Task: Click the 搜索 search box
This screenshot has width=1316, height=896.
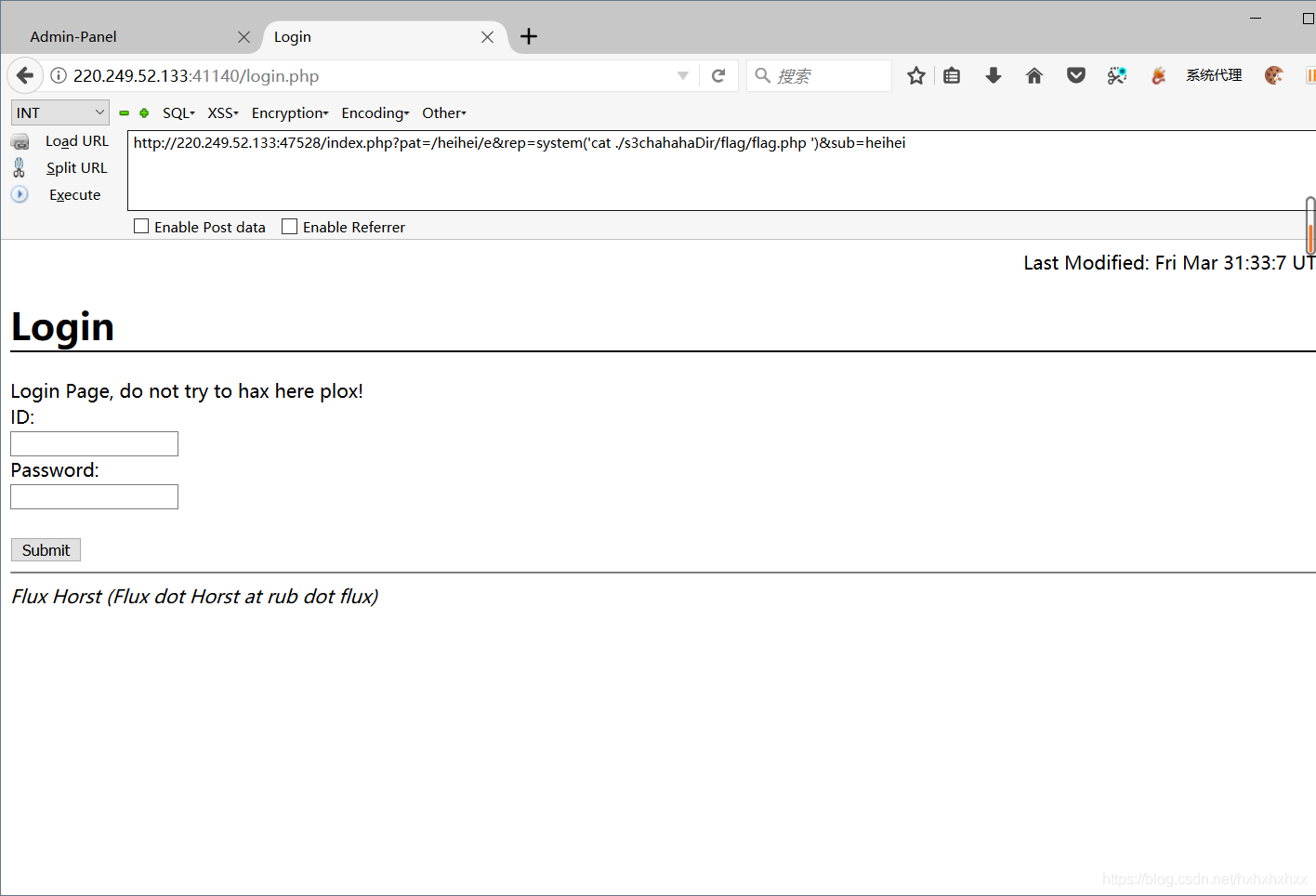Action: coord(819,75)
